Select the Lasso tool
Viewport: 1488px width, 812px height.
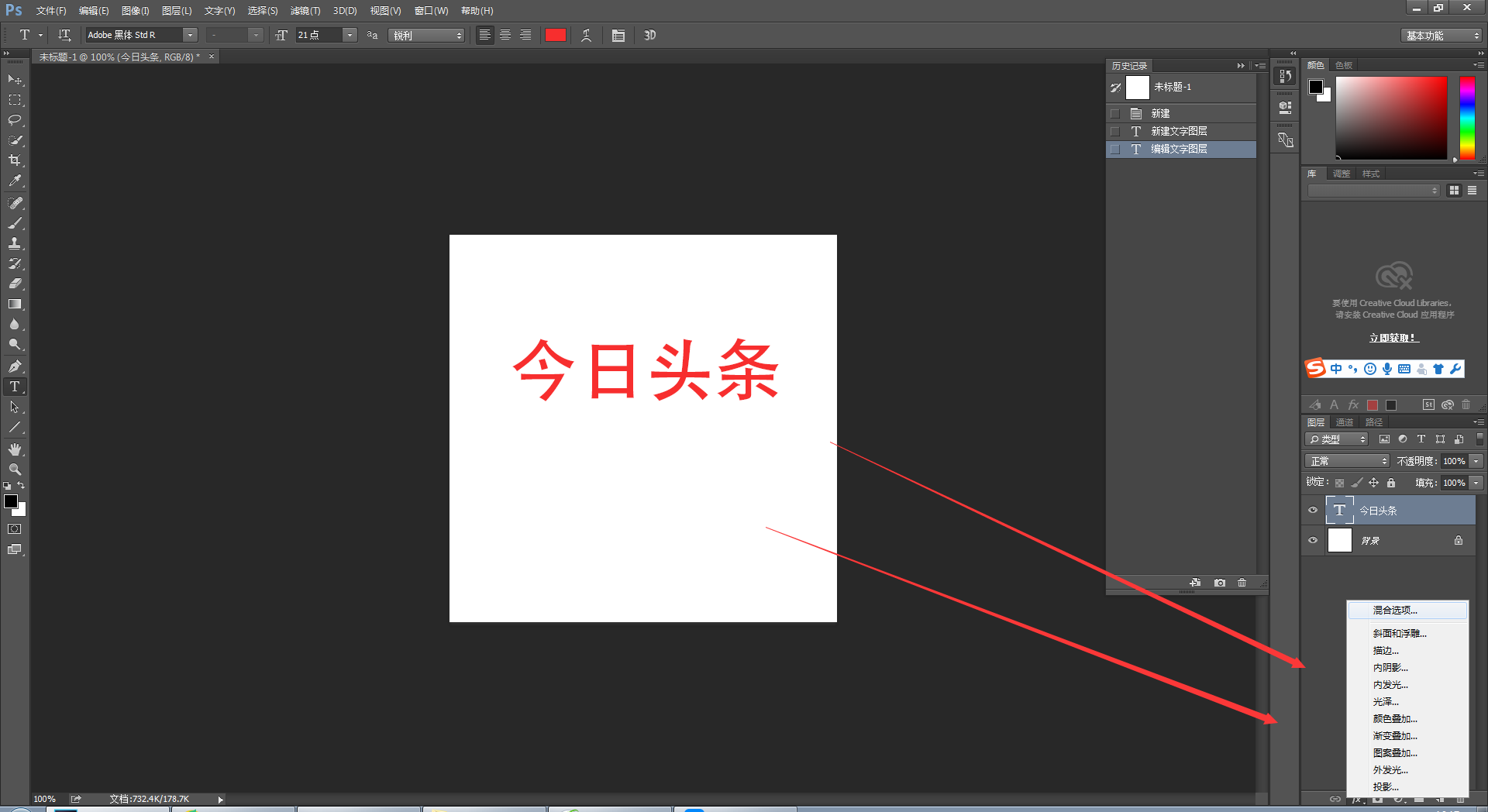15,120
